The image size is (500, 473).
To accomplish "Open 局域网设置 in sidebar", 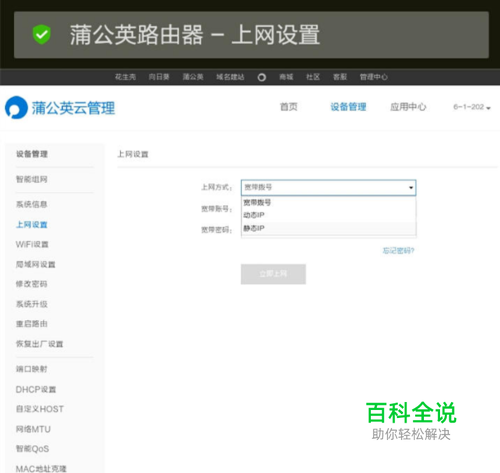I will tap(36, 265).
